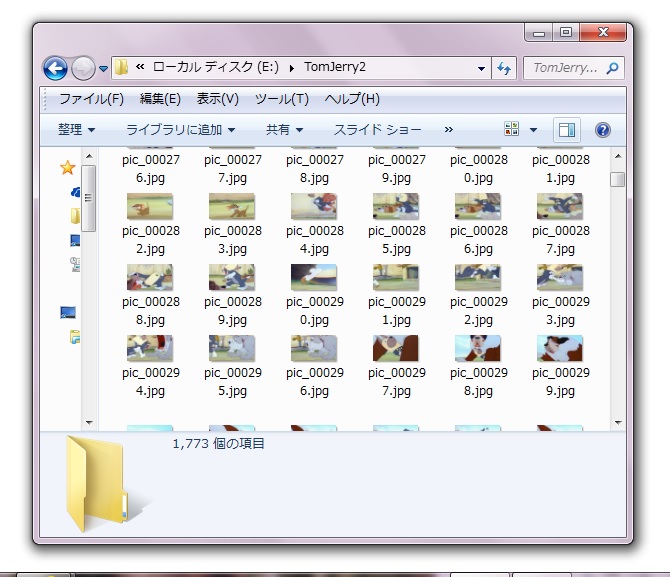Click the Favorites star in navigation pane
The width and height of the screenshot is (670, 577).
(68, 168)
